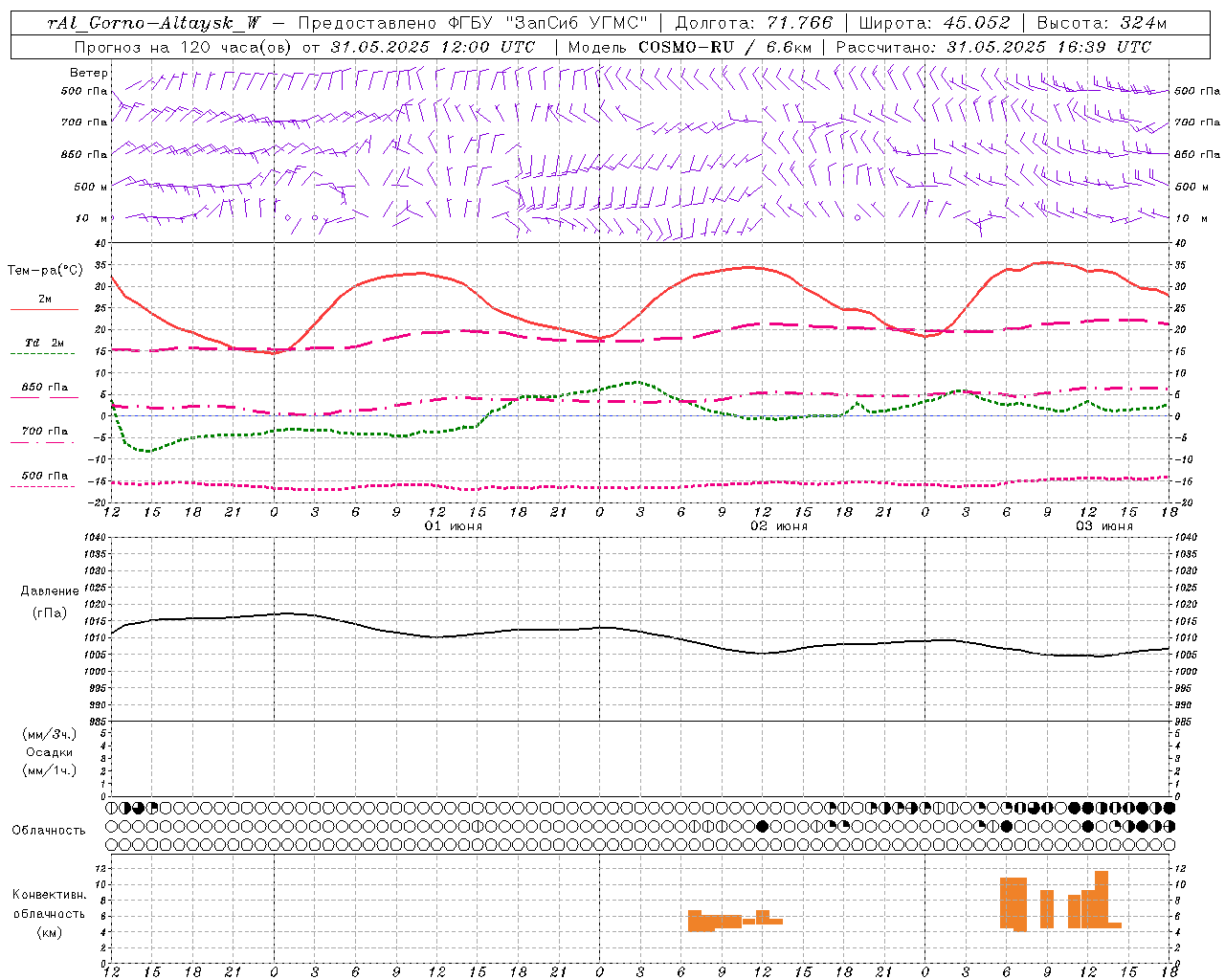This screenshot has width=1225, height=980.
Task: Click the start time 31.05.2025 12:00 UTC
Action: tap(433, 47)
